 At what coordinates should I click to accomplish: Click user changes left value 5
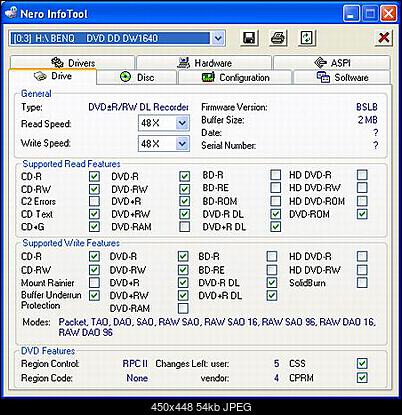pos(276,364)
